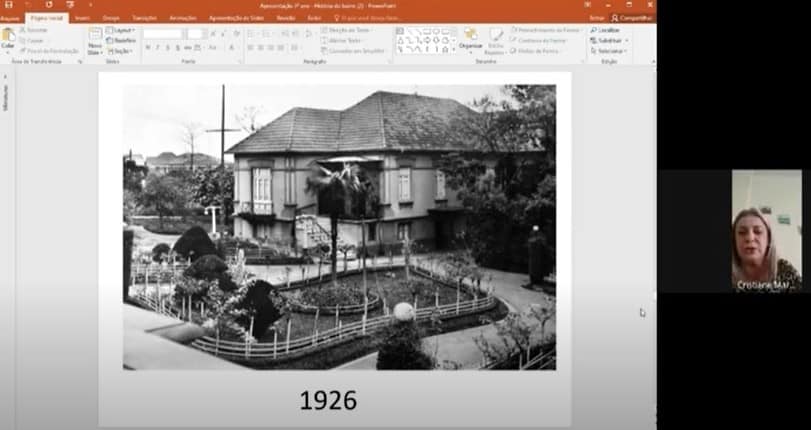Click the Font Color A button
Image resolution: width=811 pixels, height=430 pixels.
[232, 48]
